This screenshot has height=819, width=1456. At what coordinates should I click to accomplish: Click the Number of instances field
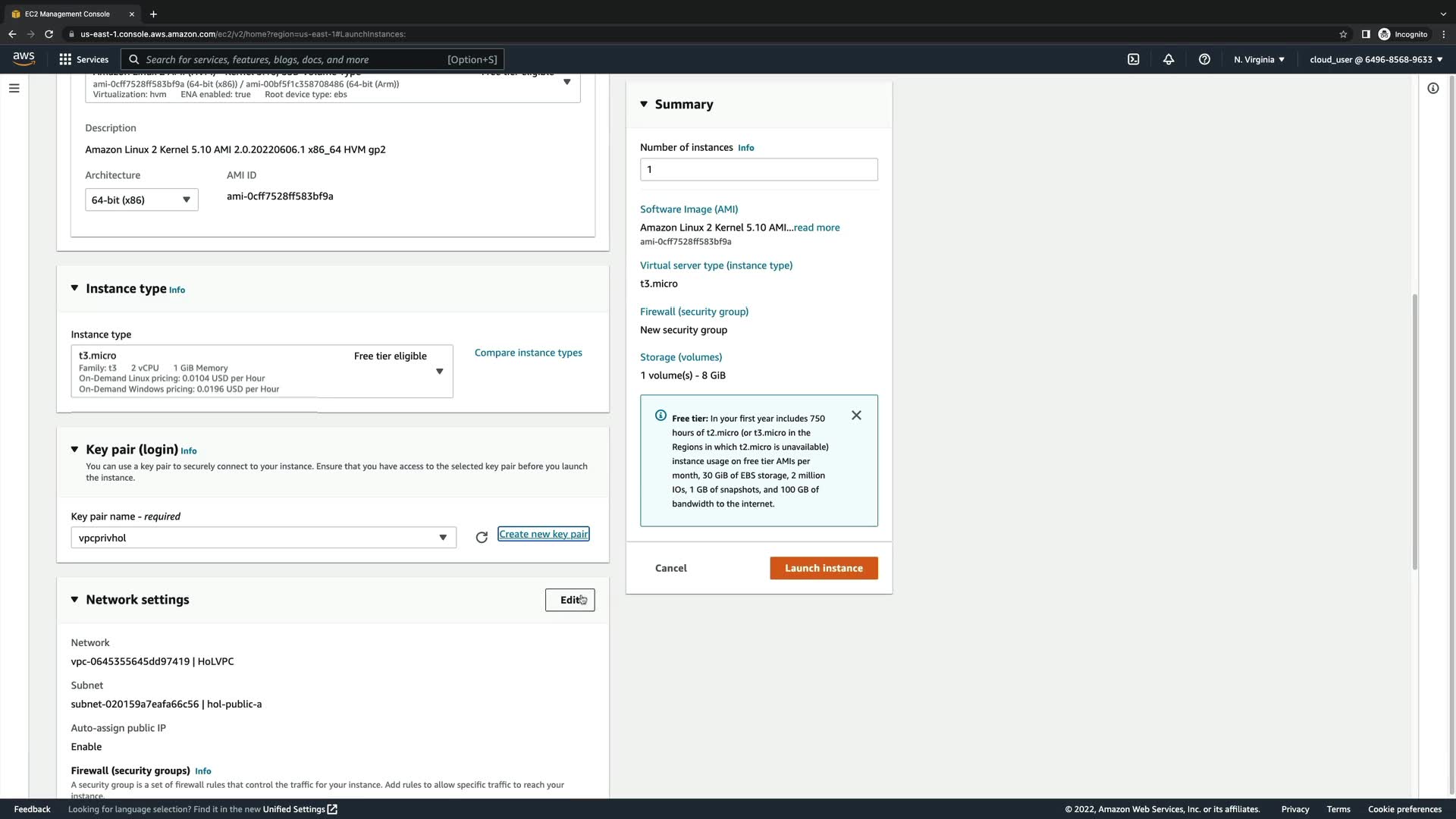tap(758, 170)
